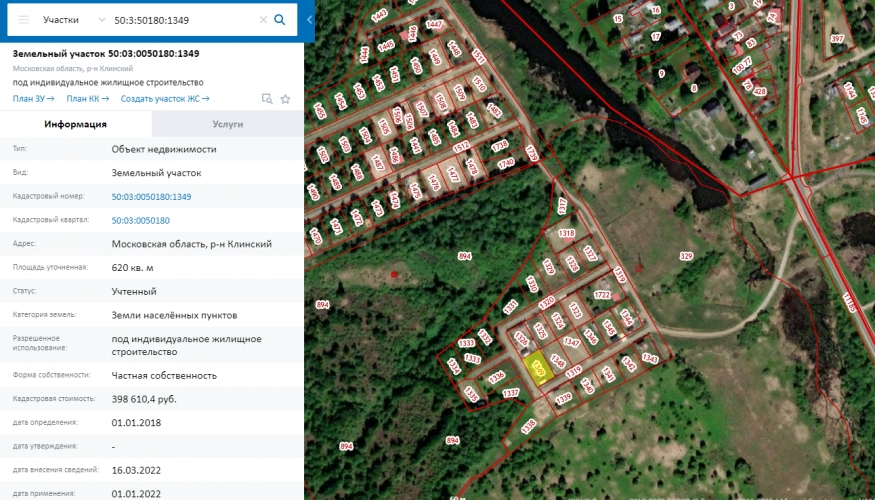Zoom to parcel on map icon

tap(267, 99)
